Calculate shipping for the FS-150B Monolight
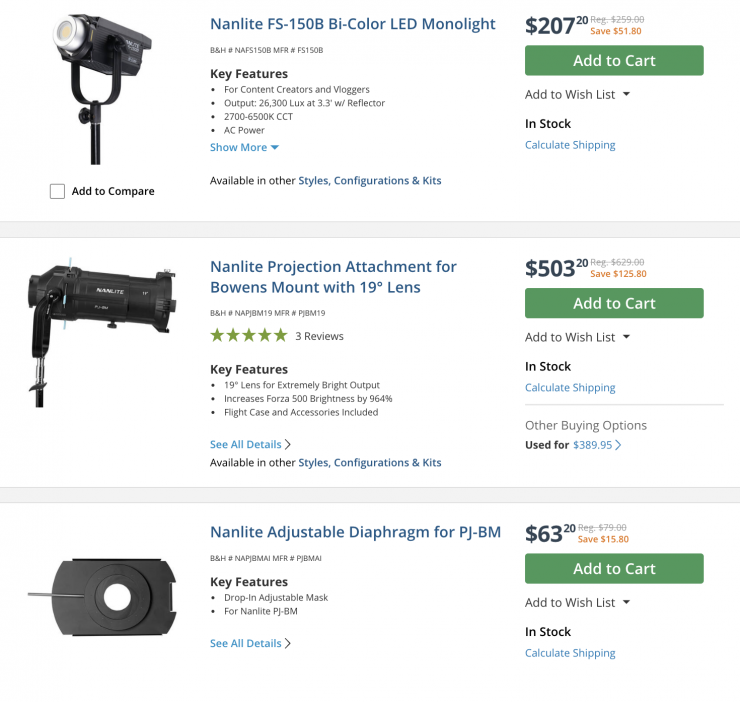The height and width of the screenshot is (702, 740). pos(570,145)
